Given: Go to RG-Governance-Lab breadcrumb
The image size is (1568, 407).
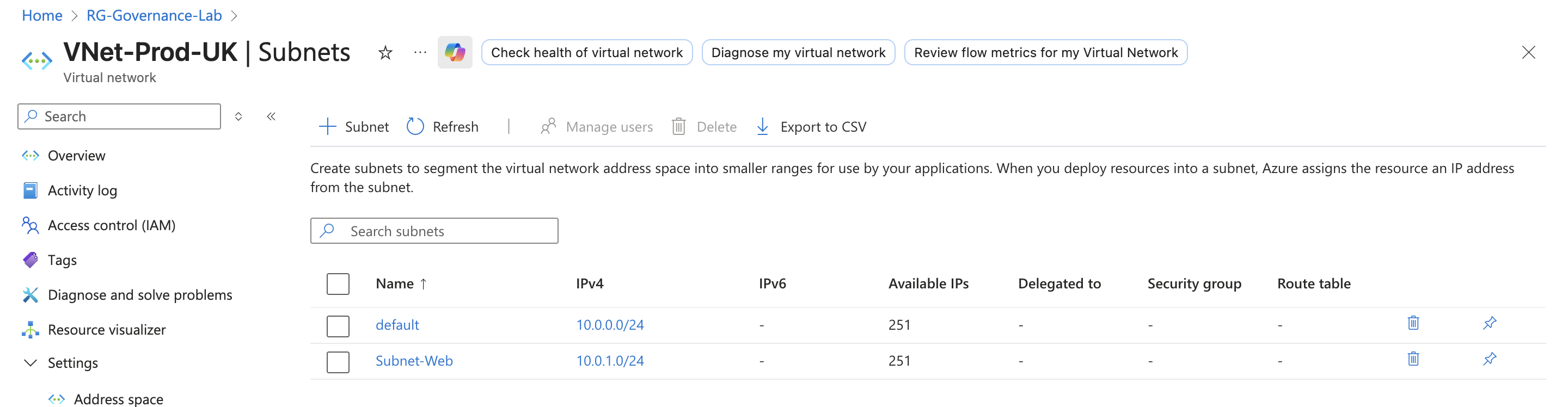Looking at the screenshot, I should [154, 15].
